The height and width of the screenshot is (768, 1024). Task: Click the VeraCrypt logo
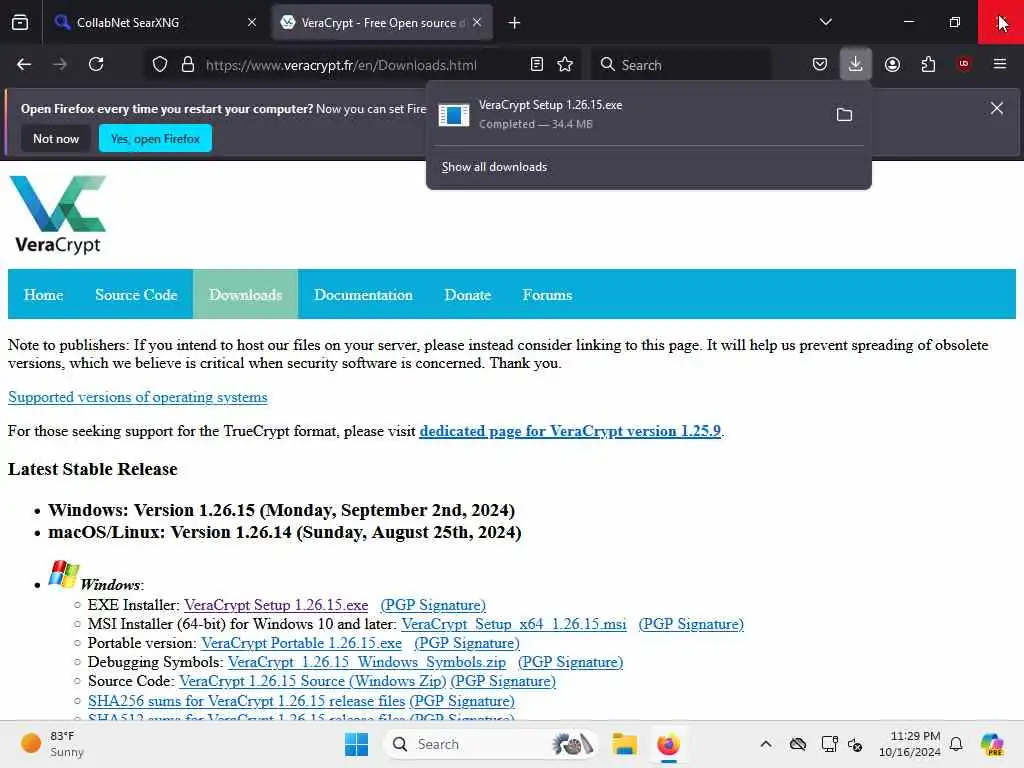tap(58, 214)
